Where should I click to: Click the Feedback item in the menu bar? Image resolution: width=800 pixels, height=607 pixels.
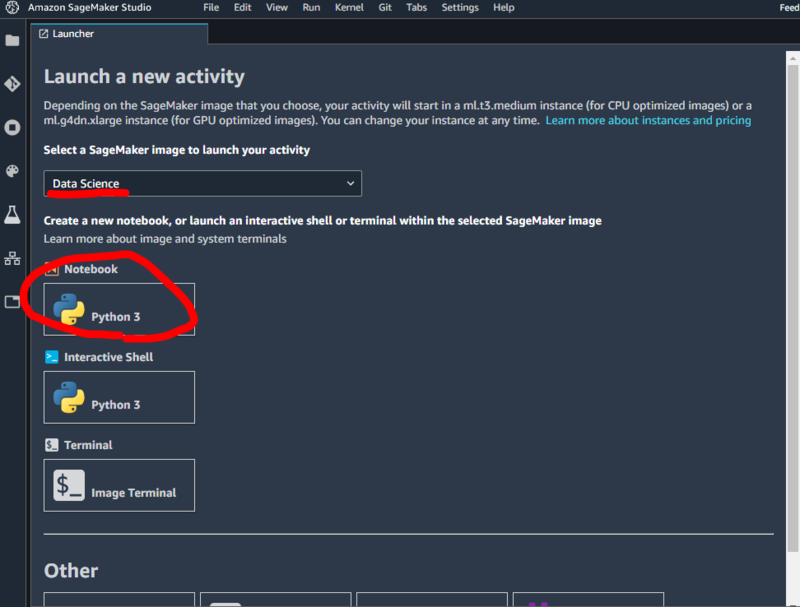point(789,8)
